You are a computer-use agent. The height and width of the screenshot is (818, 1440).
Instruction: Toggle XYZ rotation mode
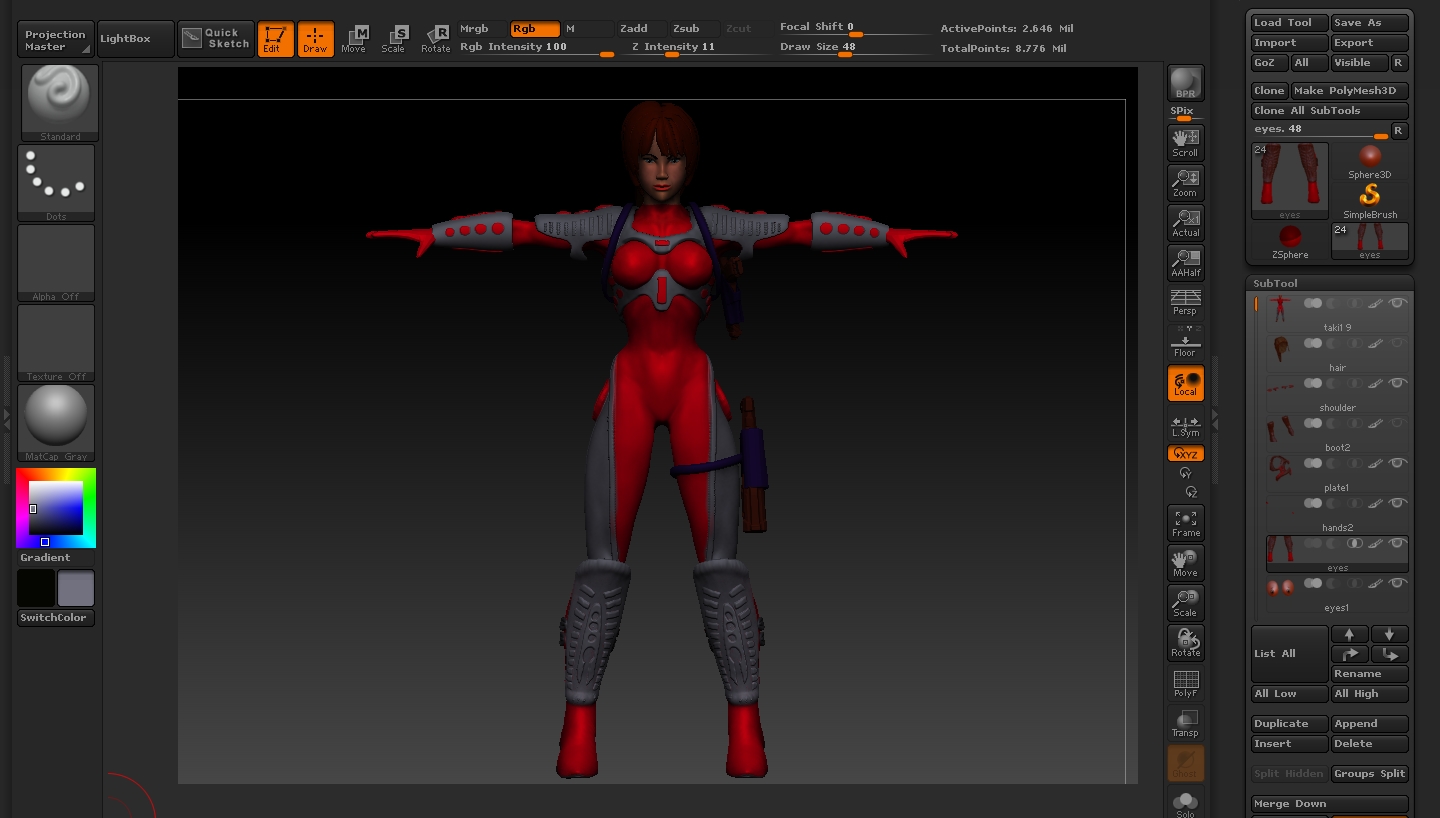pyautogui.click(x=1186, y=454)
